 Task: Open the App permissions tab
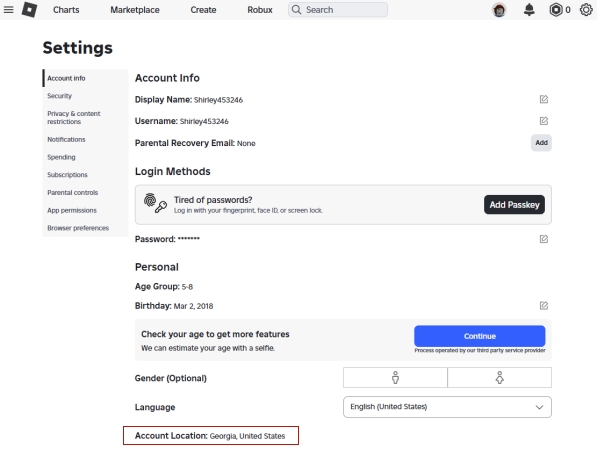[x=85, y=210]
